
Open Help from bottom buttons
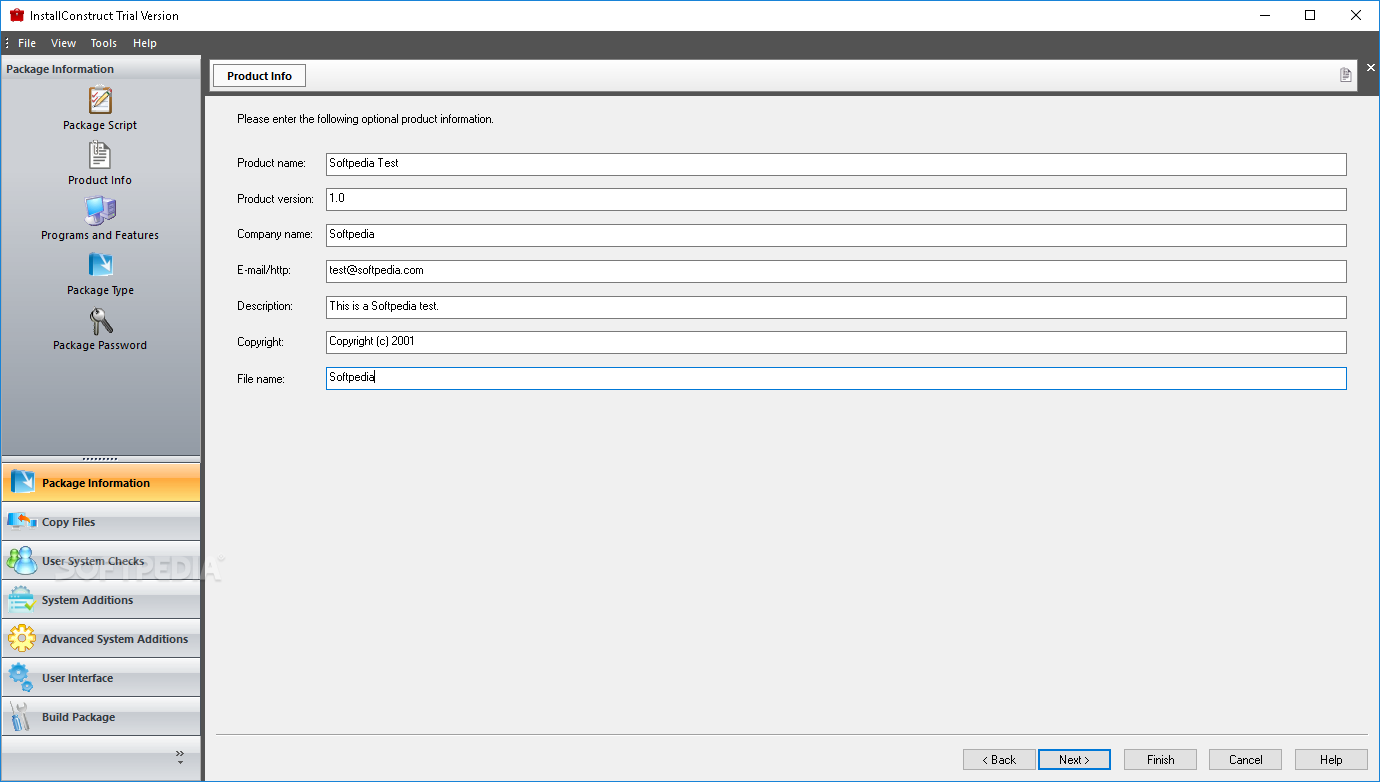1331,760
